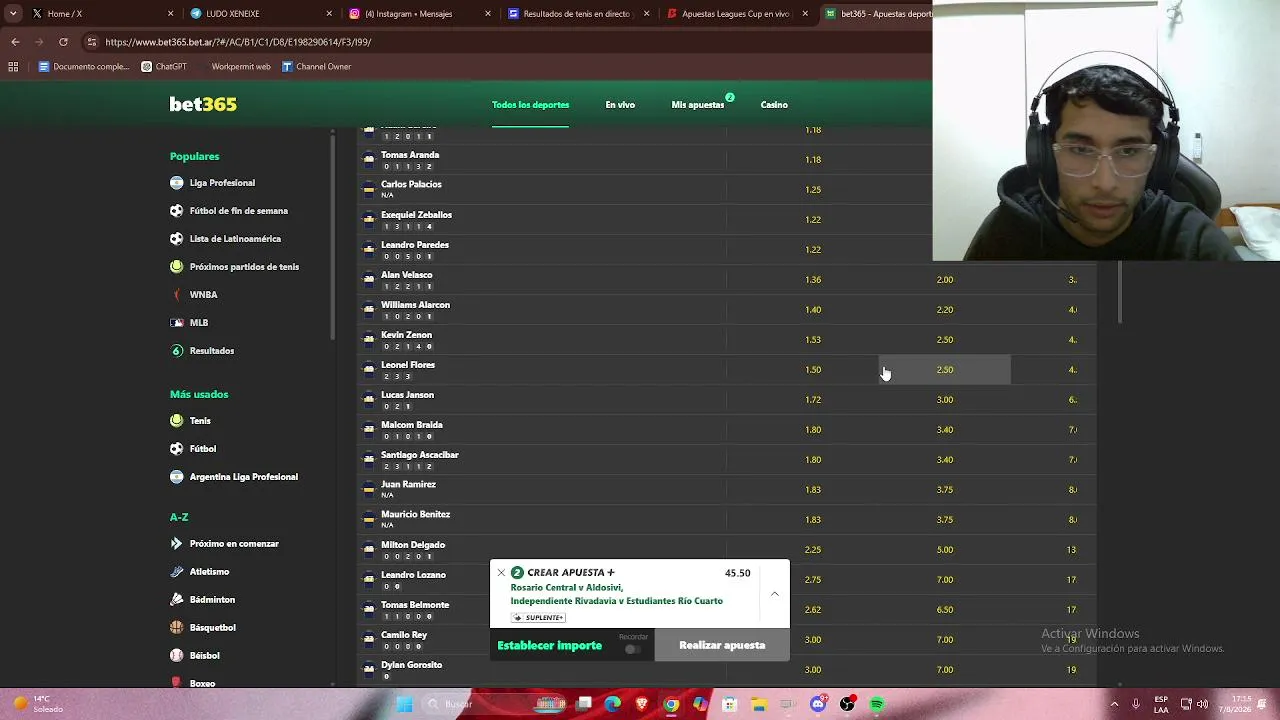This screenshot has height=720, width=1280.
Task: Open the Liga Profesional soccer icon
Action: [177, 183]
